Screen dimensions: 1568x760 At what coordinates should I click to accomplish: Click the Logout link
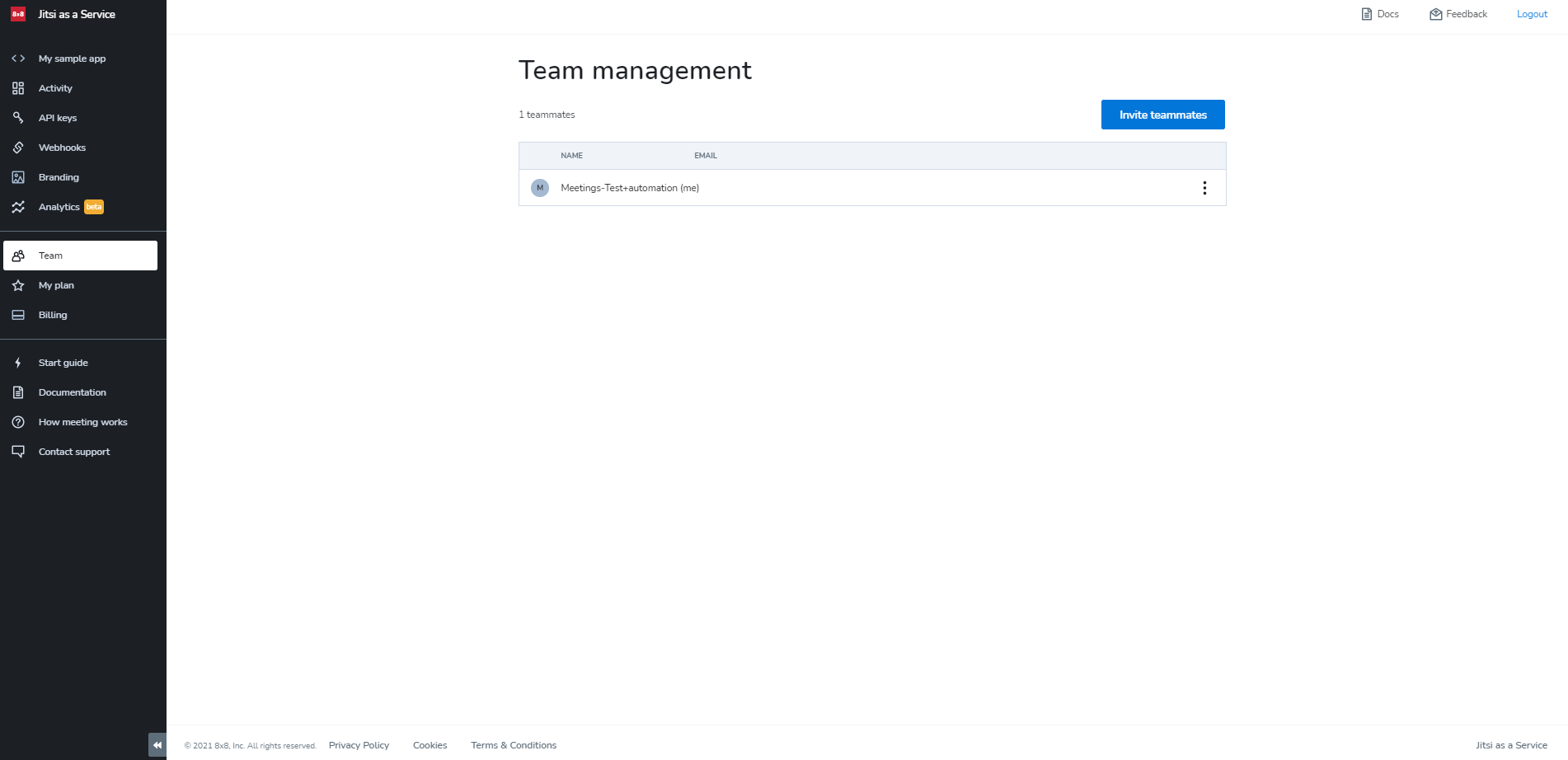coord(1532,14)
